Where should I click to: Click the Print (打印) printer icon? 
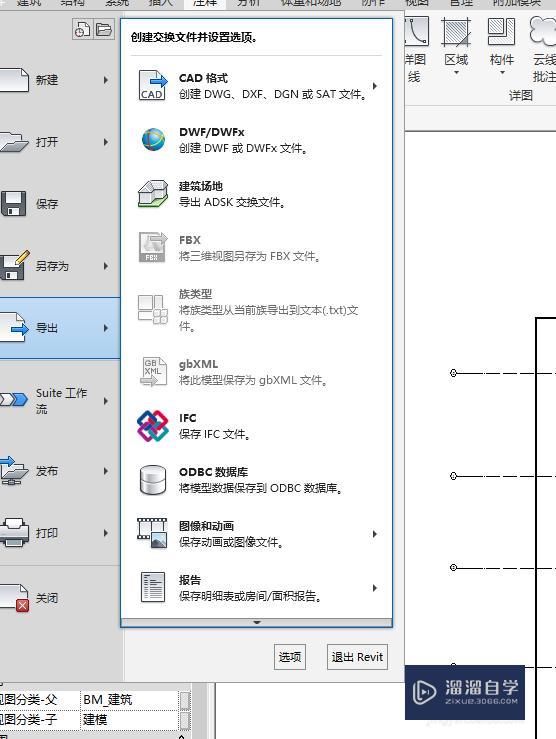pyautogui.click(x=14, y=533)
